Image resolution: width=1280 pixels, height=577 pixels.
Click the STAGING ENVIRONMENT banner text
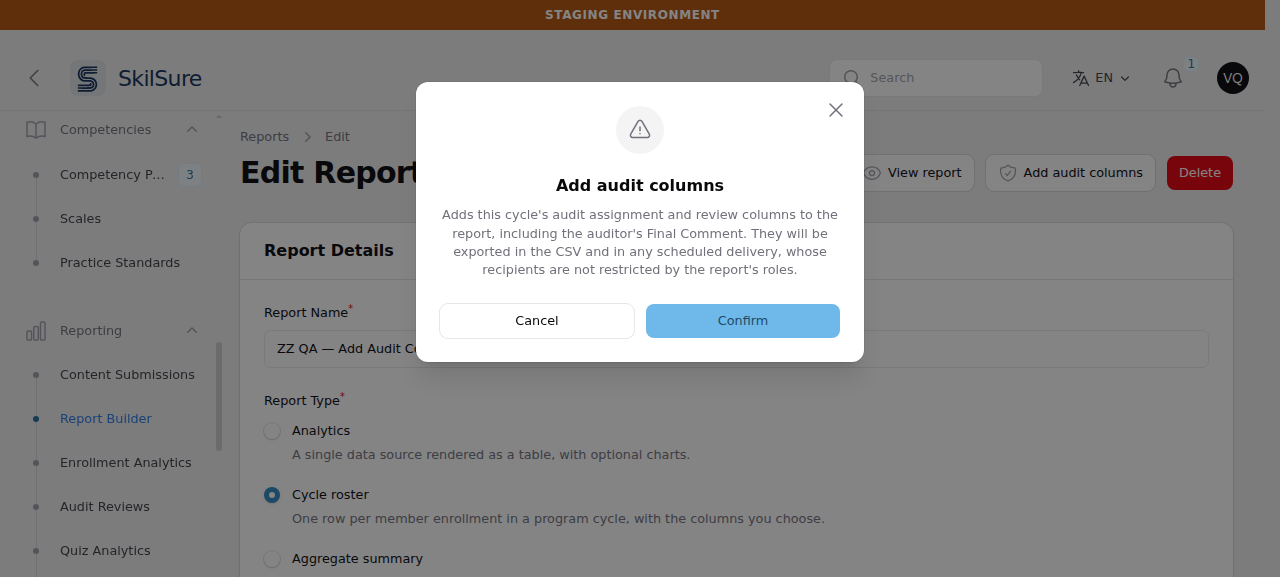[x=632, y=15]
